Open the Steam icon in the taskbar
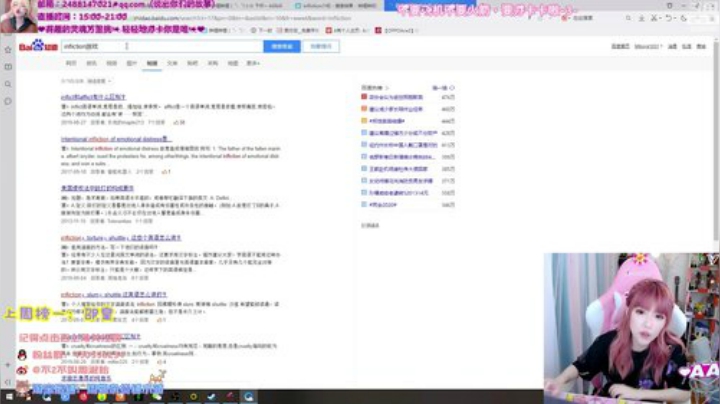 click(x=212, y=397)
